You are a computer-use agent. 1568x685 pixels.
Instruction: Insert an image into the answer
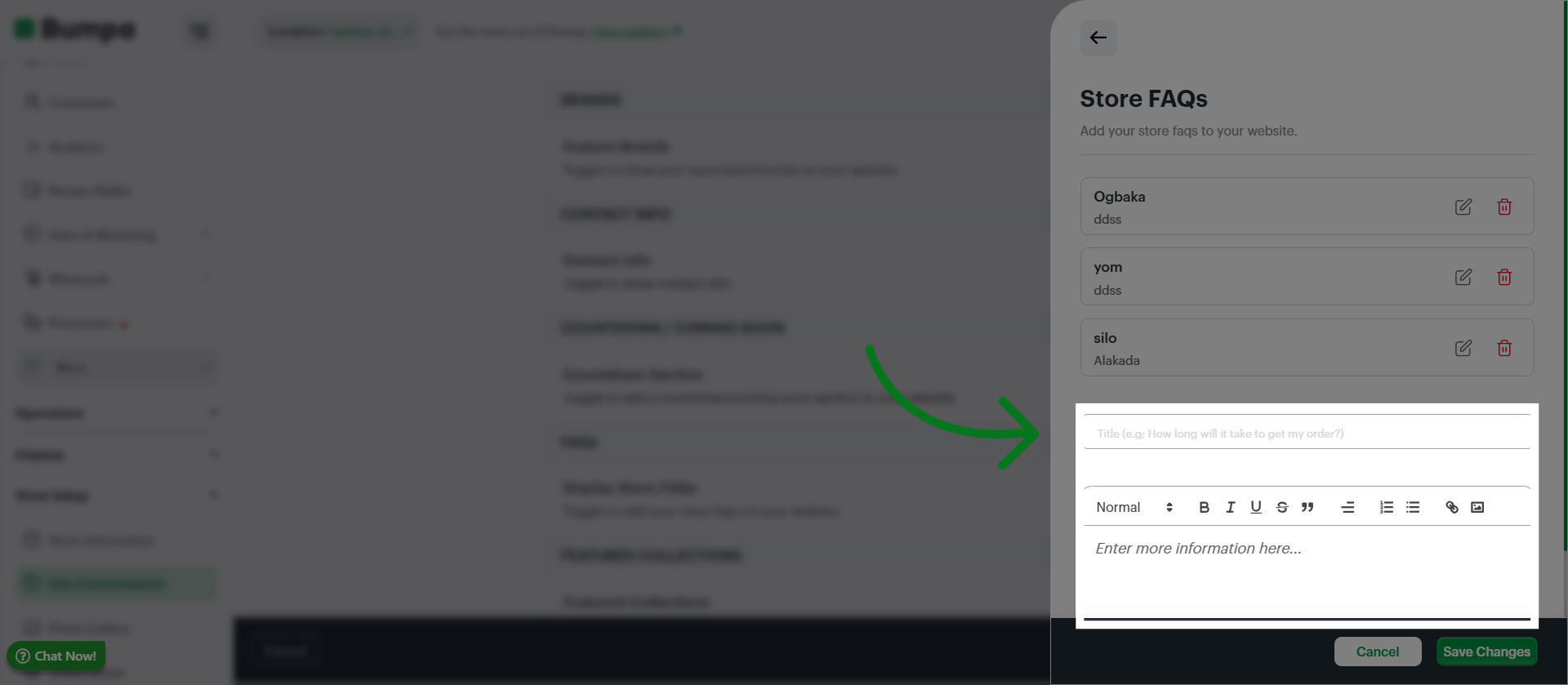1477,507
